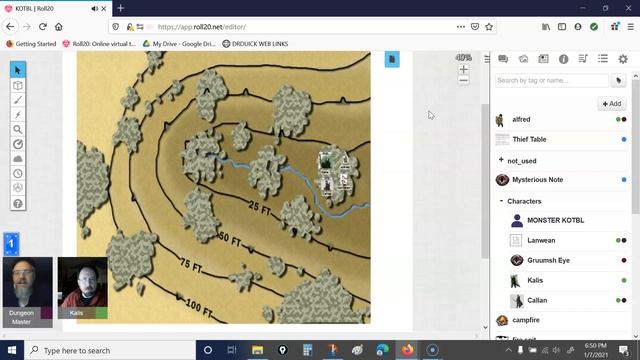The width and height of the screenshot is (640, 360).
Task: Click the Windows taskbar search box
Action: coord(110,350)
